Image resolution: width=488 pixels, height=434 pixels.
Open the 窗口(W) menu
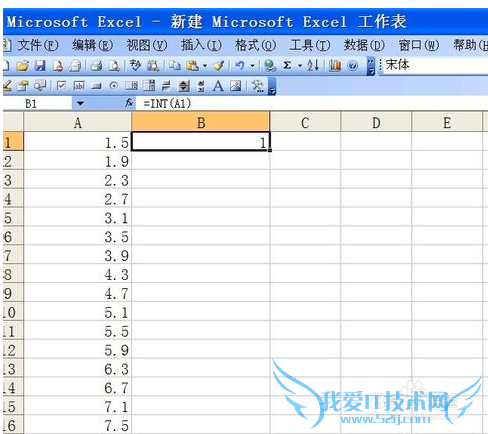coord(419,45)
